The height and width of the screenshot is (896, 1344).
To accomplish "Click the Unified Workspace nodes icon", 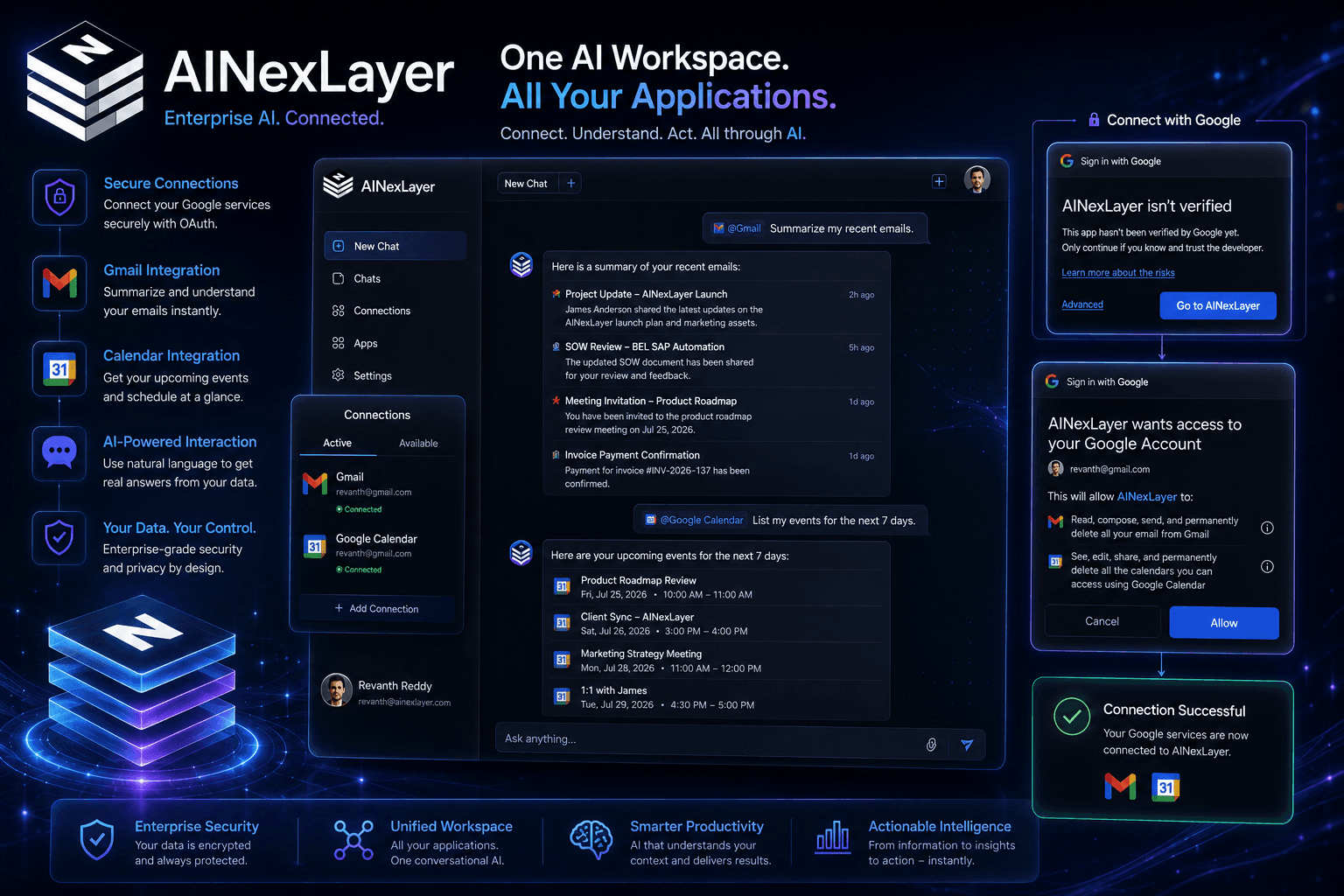I will point(353,840).
